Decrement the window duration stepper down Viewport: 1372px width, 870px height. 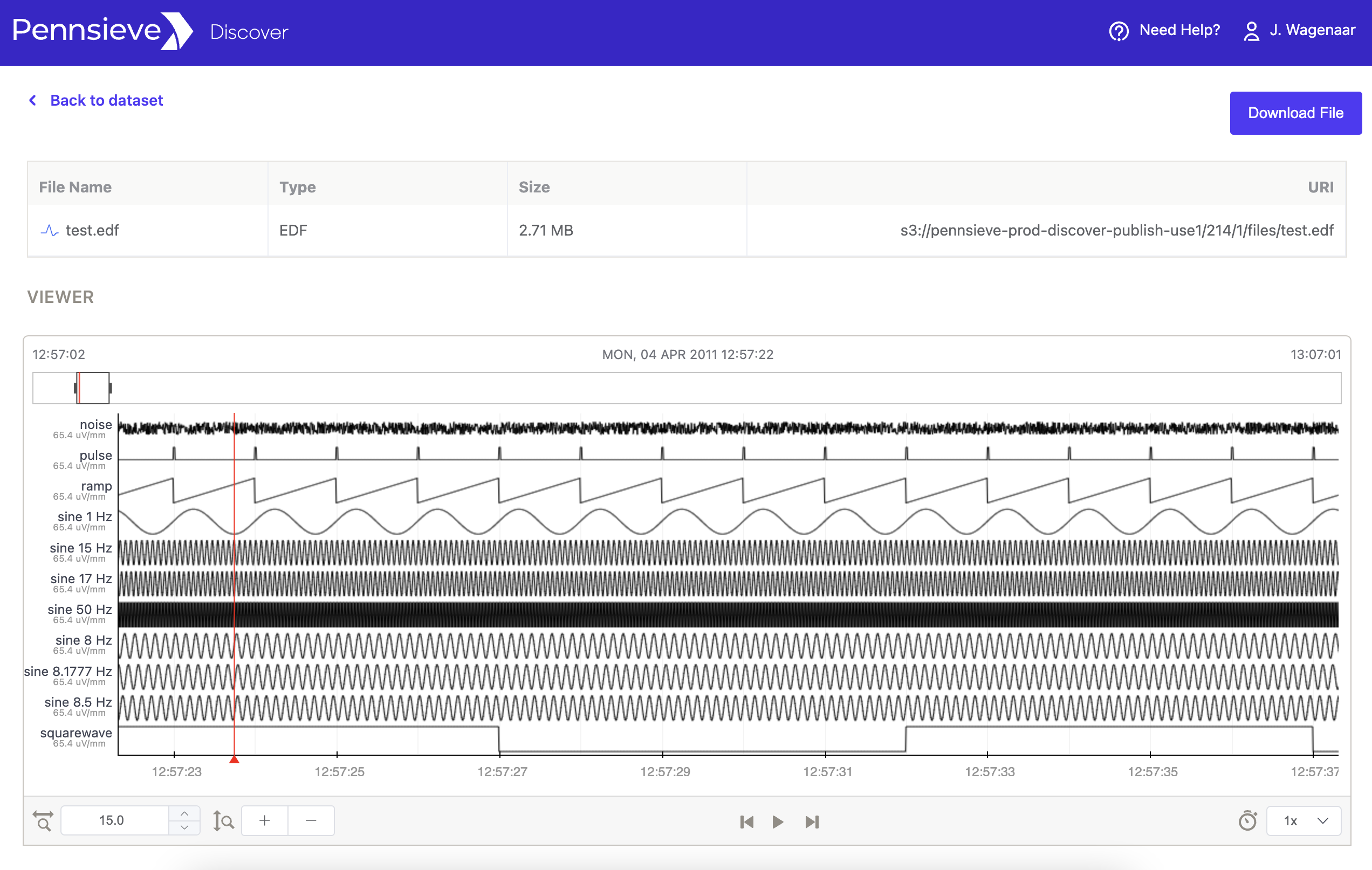pyautogui.click(x=184, y=827)
